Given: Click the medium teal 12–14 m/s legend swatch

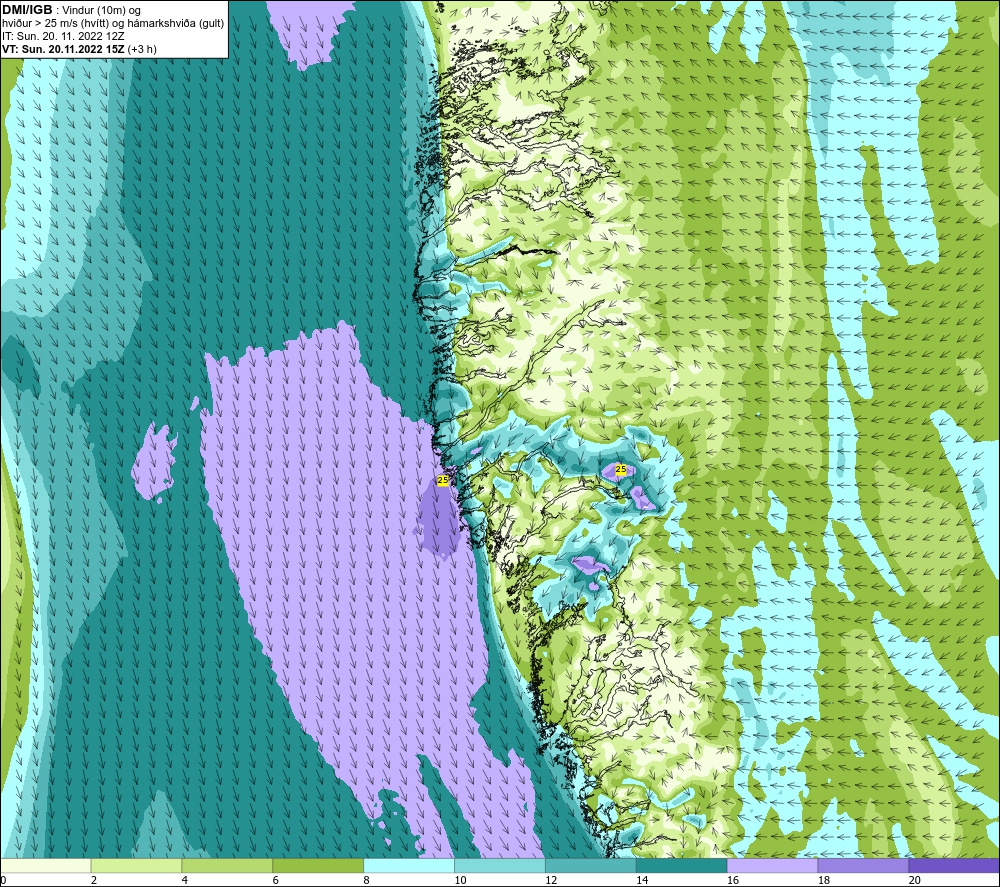Looking at the screenshot, I should pyautogui.click(x=591, y=865).
